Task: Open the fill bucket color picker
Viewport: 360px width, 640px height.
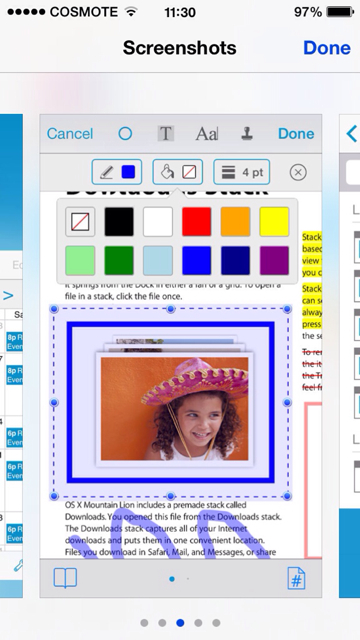Action: (178, 172)
